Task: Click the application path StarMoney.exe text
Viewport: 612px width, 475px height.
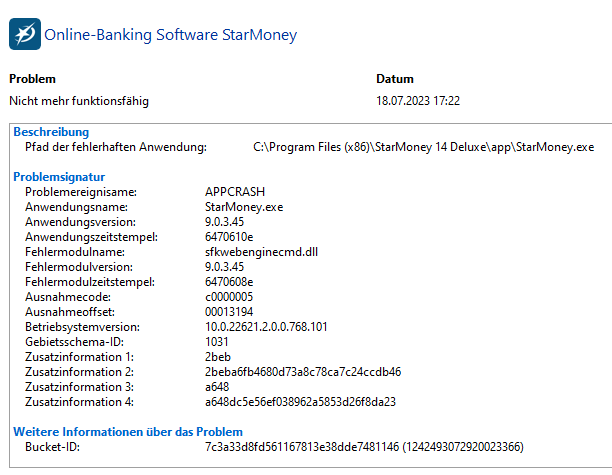Action: [423, 147]
